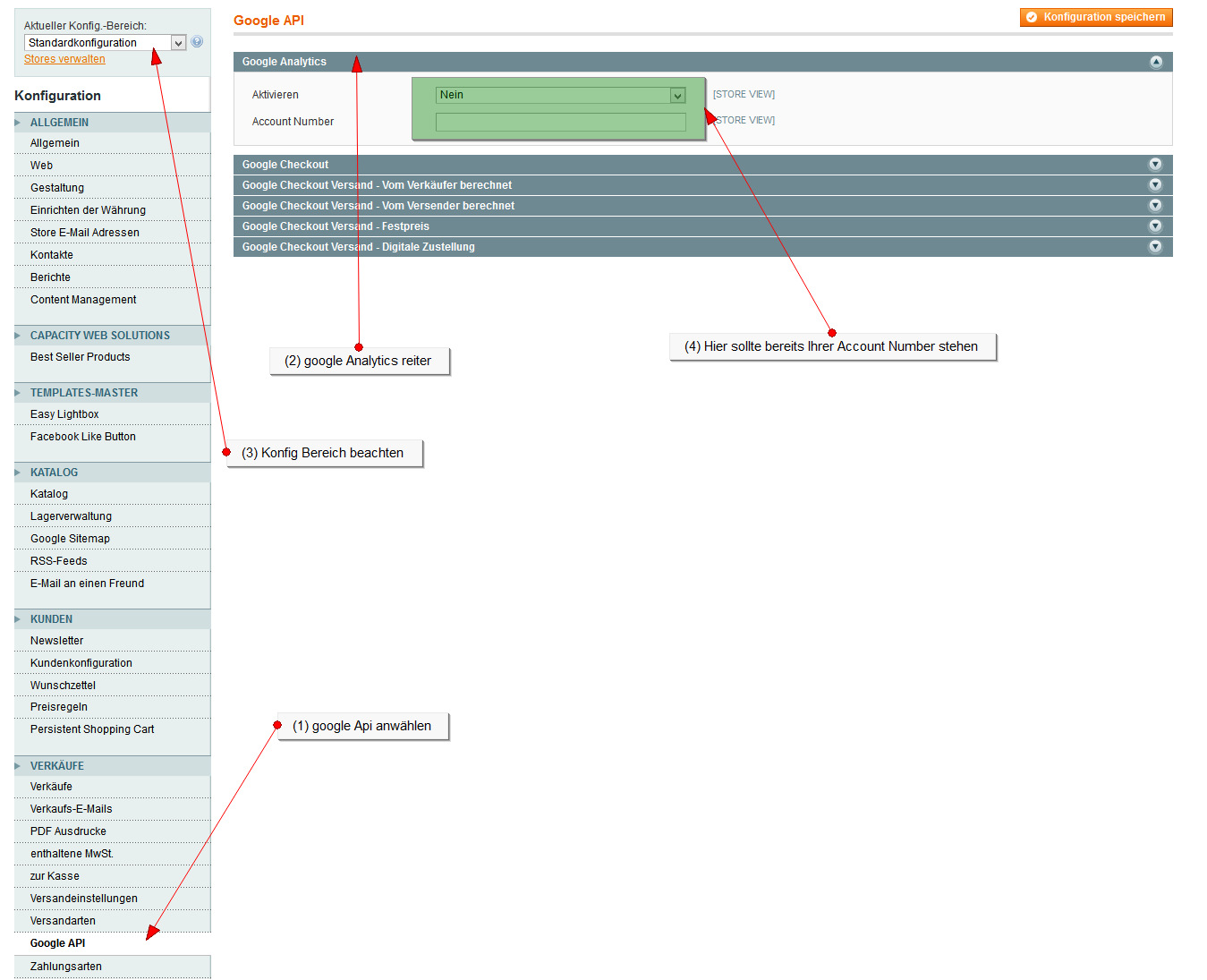
Task: Open the Berichte configuration tab
Action: tap(112, 277)
